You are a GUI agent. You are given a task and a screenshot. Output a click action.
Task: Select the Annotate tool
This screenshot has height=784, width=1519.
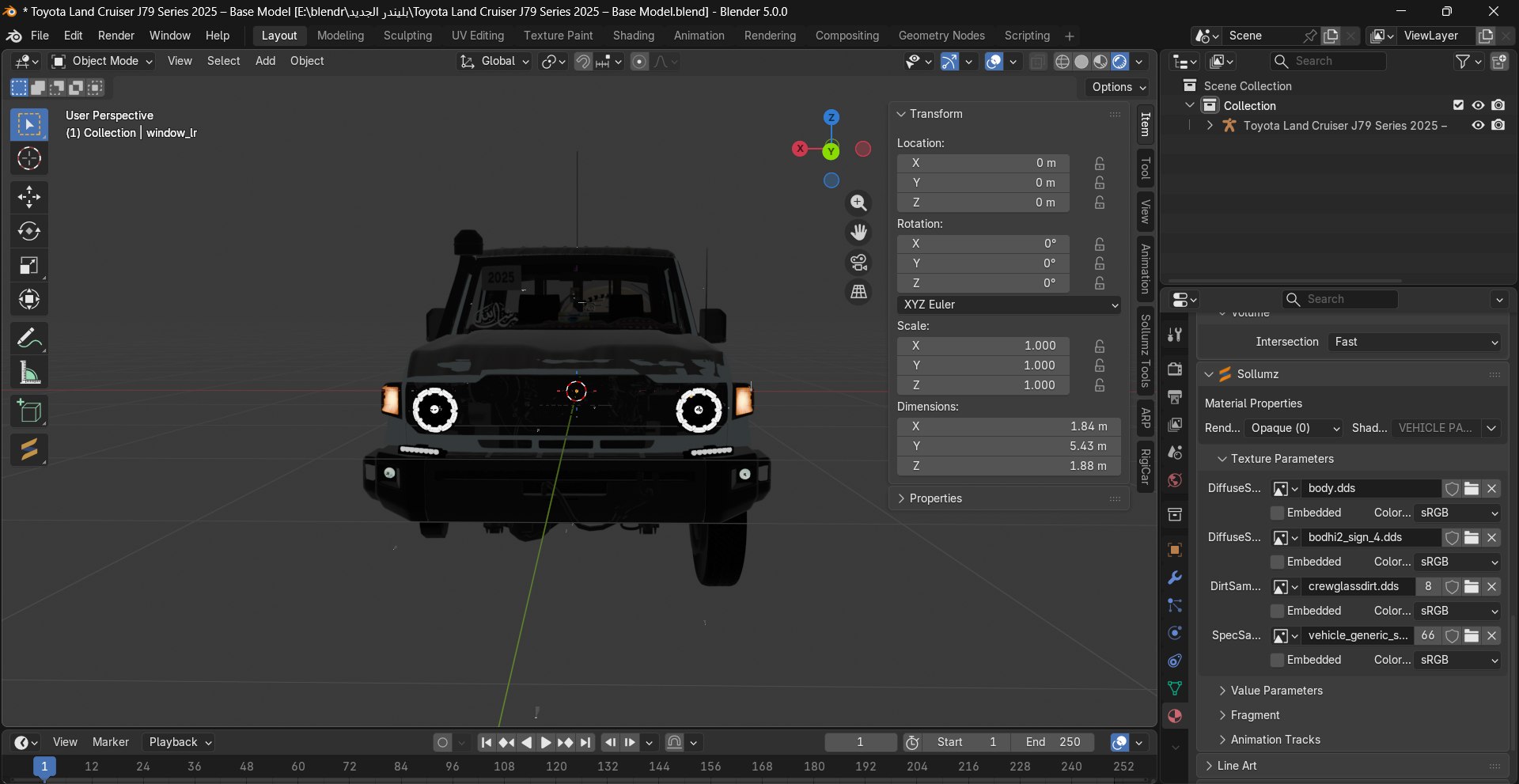[29, 339]
